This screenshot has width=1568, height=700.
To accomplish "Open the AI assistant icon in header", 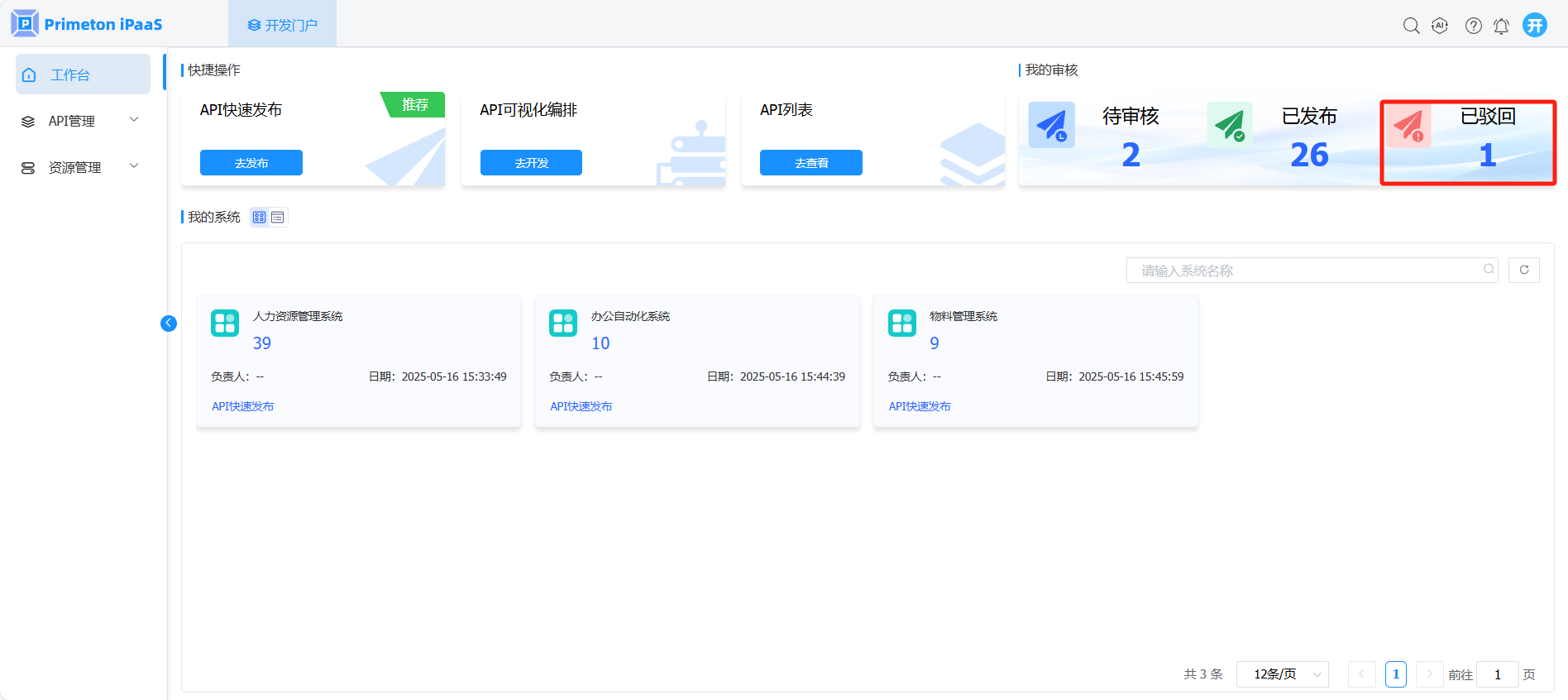I will pyautogui.click(x=1440, y=26).
